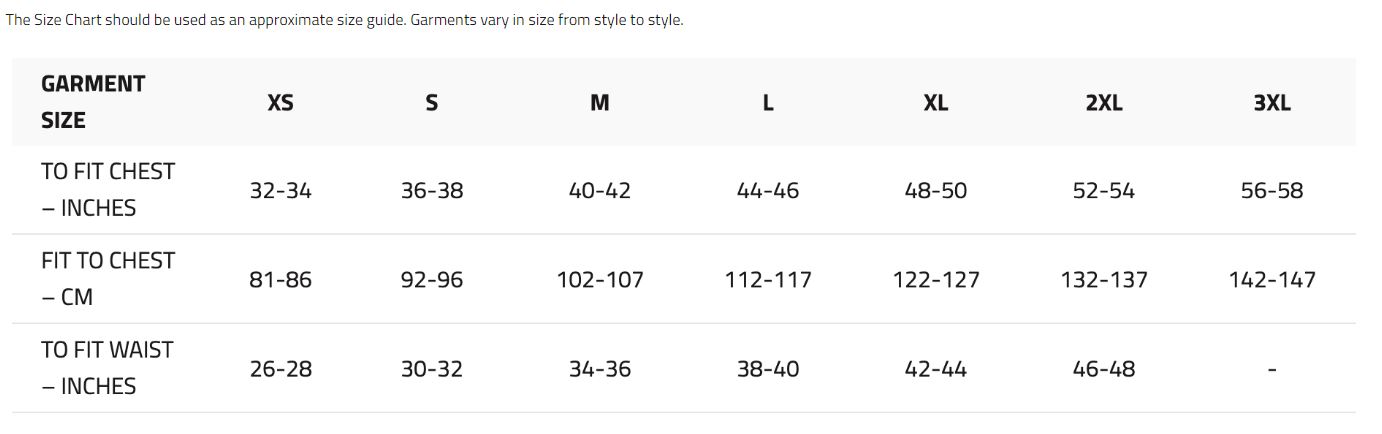
Task: Select the XL column header
Action: click(935, 102)
